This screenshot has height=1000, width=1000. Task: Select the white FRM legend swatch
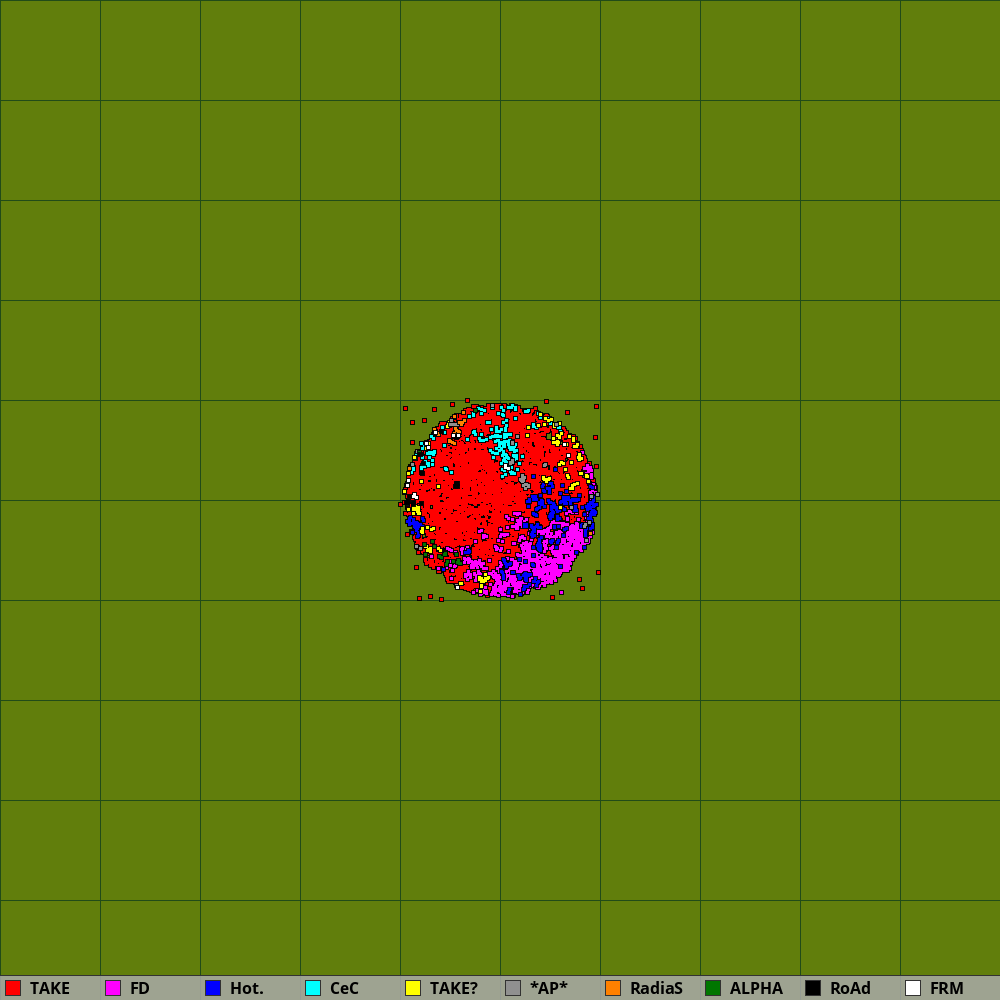pyautogui.click(x=913, y=988)
